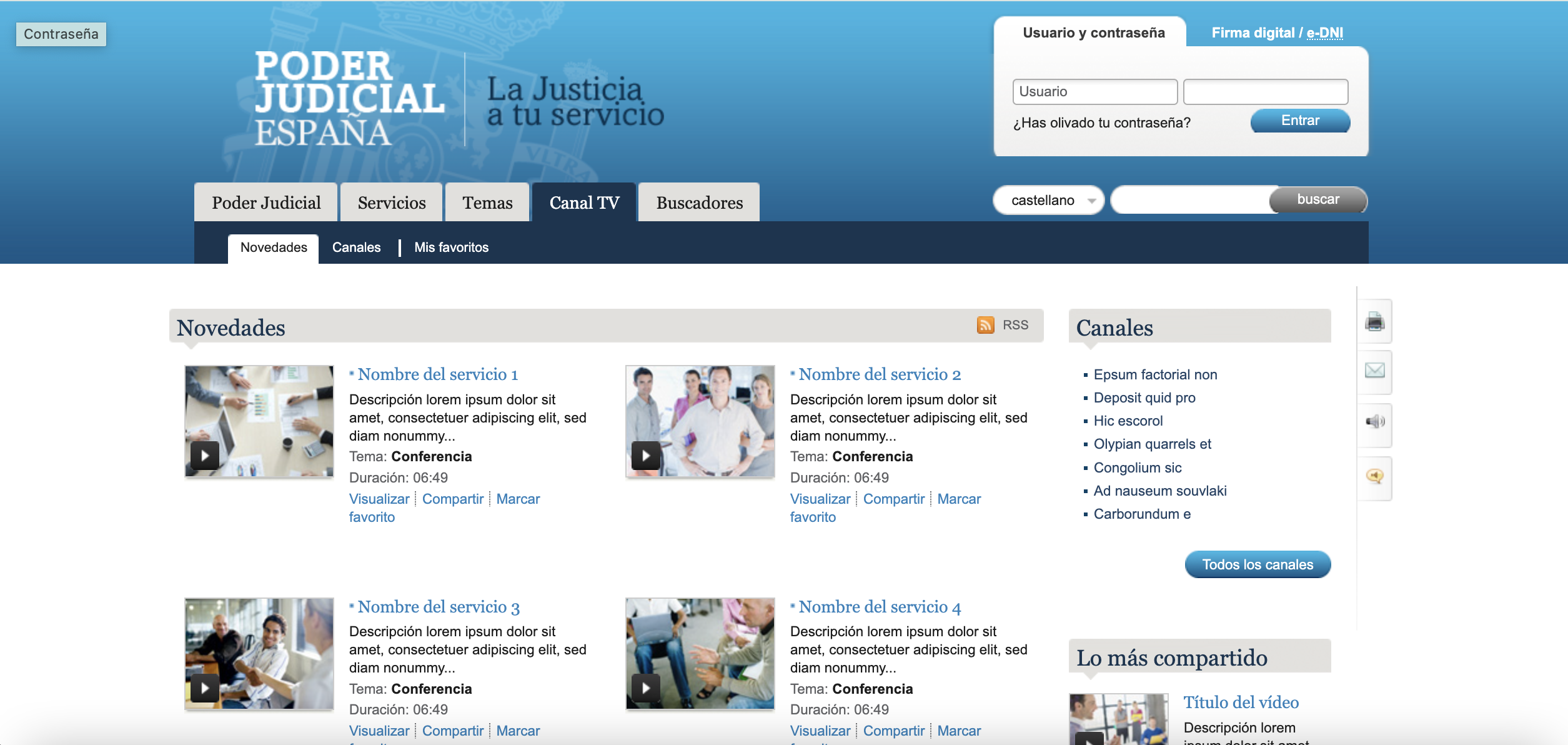The height and width of the screenshot is (745, 1568).
Task: Open the Mis favoritos submenu item
Action: point(451,247)
